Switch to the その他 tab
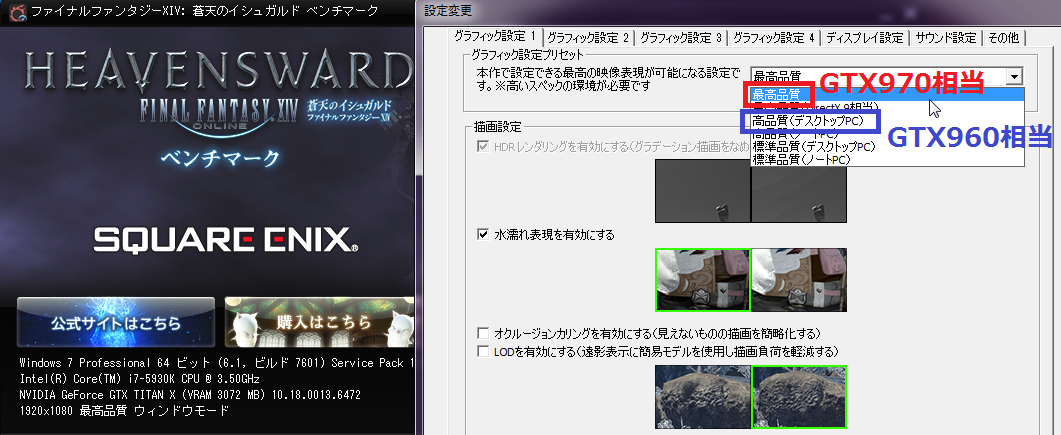 pyautogui.click(x=1004, y=38)
